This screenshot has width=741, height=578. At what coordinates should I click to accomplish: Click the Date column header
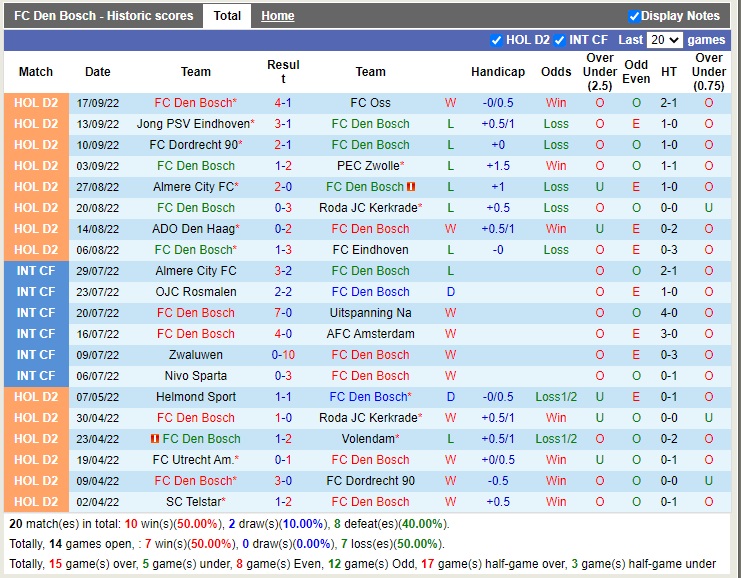pyautogui.click(x=98, y=72)
